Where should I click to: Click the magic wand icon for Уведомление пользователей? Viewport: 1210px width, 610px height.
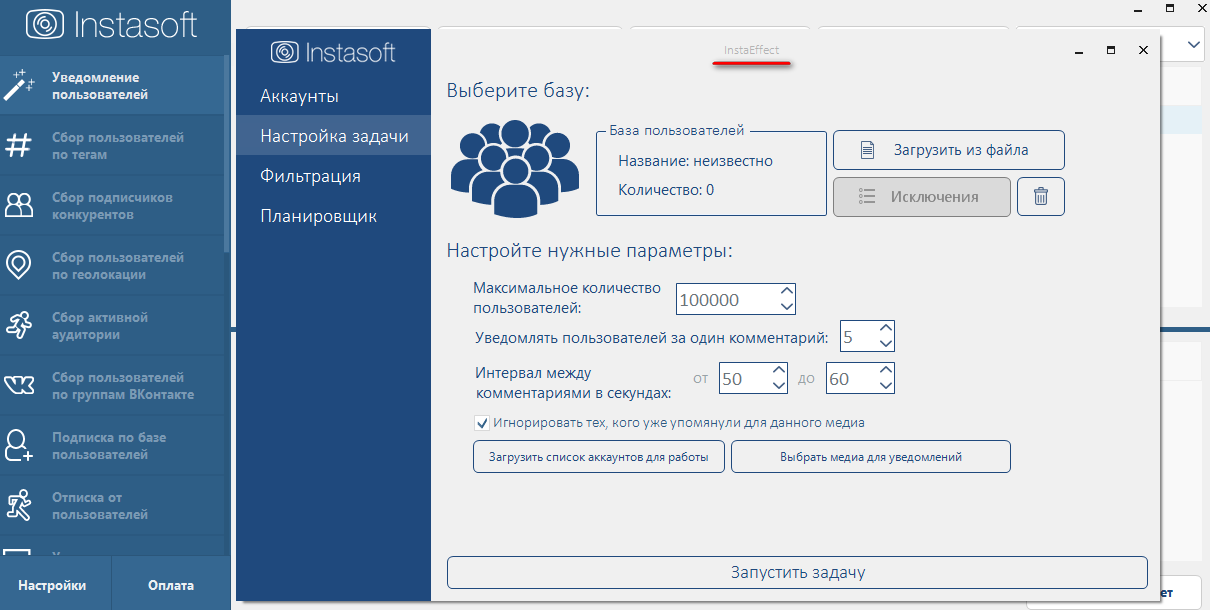19,85
